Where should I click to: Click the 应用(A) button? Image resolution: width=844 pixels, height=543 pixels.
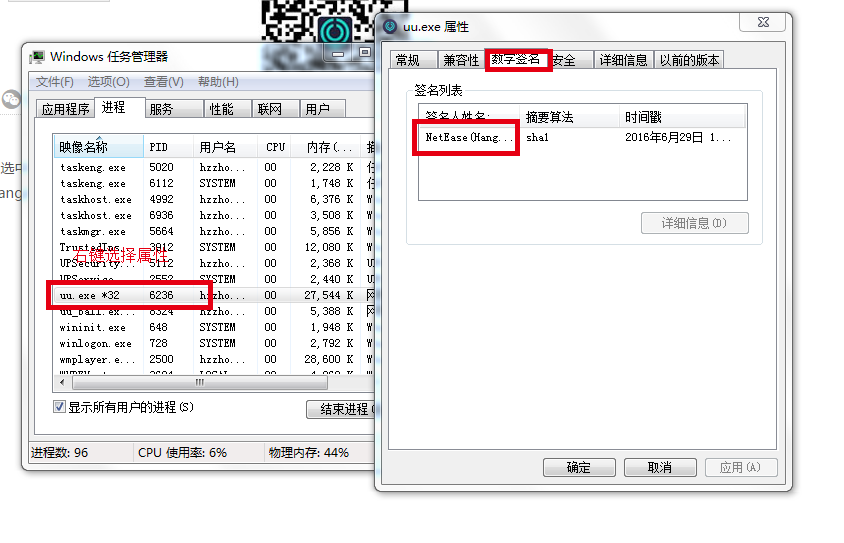click(741, 467)
